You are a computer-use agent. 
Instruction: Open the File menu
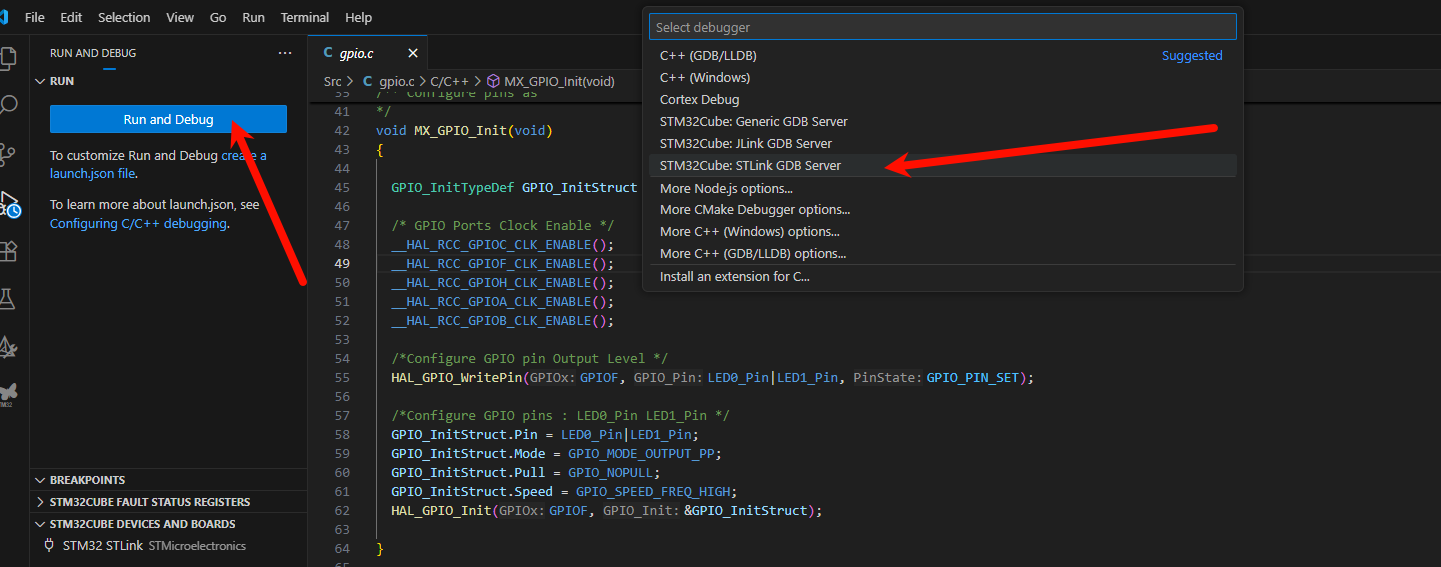point(34,17)
